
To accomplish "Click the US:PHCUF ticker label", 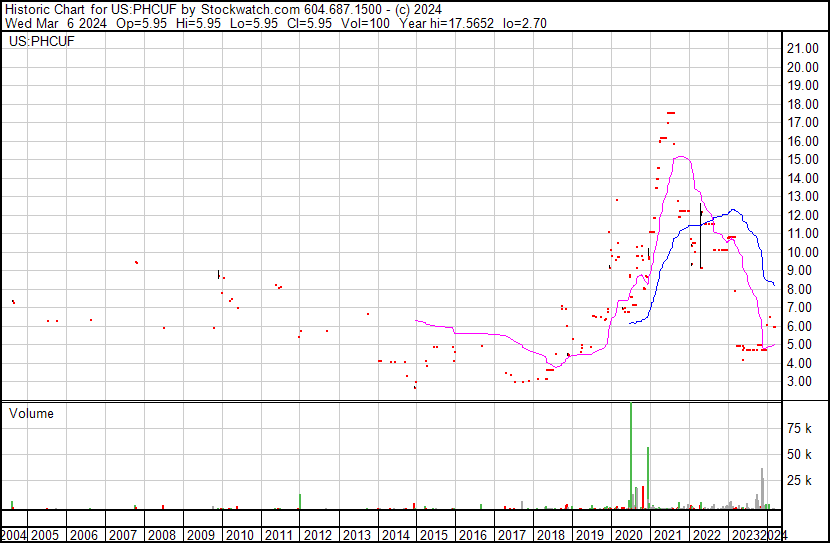I will [35, 42].
